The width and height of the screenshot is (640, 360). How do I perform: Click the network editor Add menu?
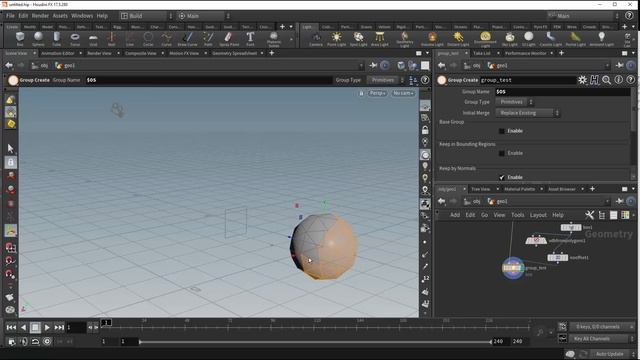point(455,215)
